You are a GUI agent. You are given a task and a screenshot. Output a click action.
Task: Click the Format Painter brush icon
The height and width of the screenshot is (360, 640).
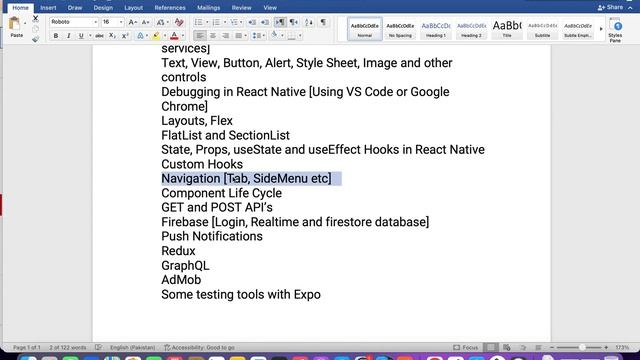[36, 39]
